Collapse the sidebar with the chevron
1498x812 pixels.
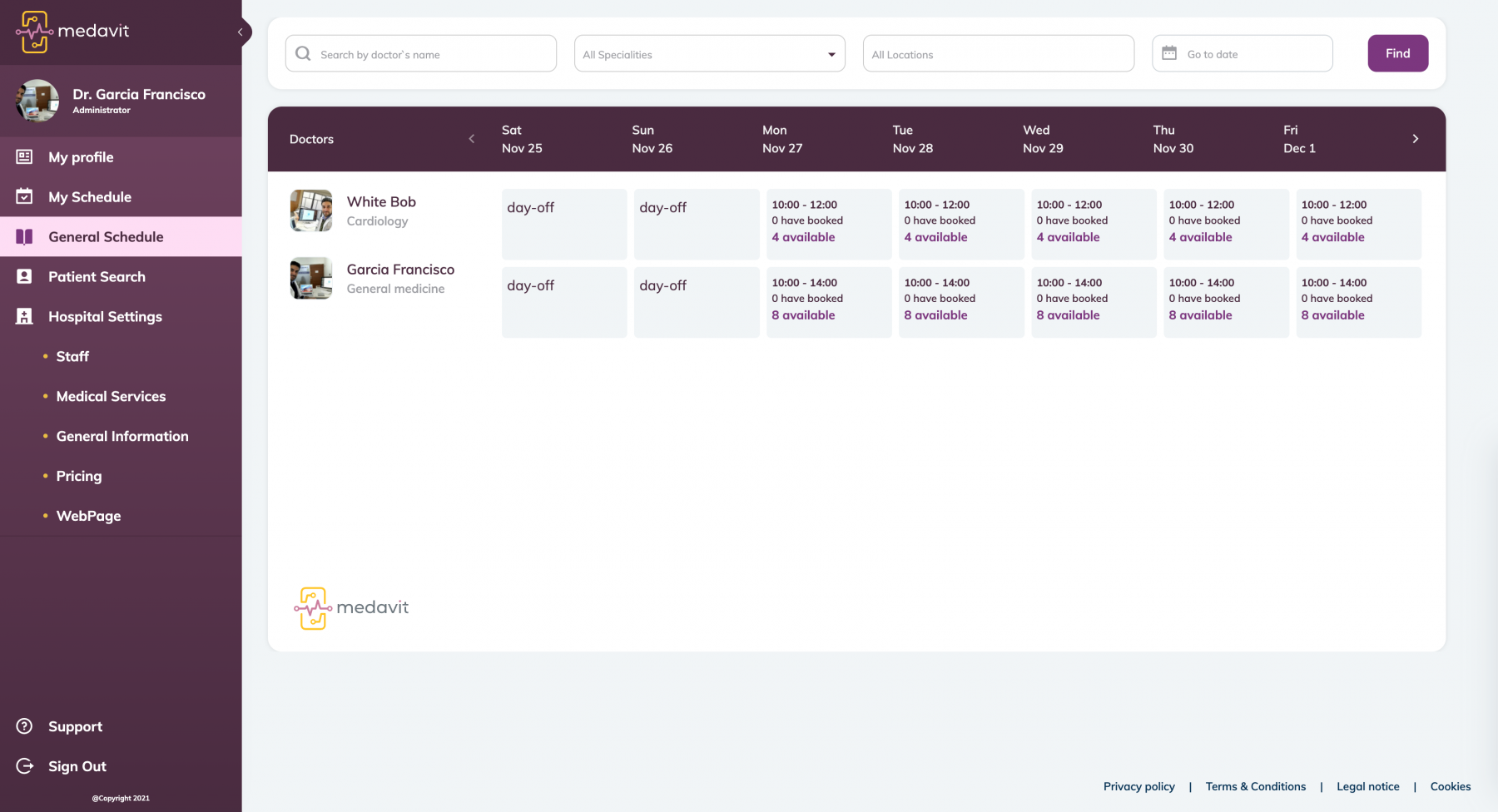point(240,32)
